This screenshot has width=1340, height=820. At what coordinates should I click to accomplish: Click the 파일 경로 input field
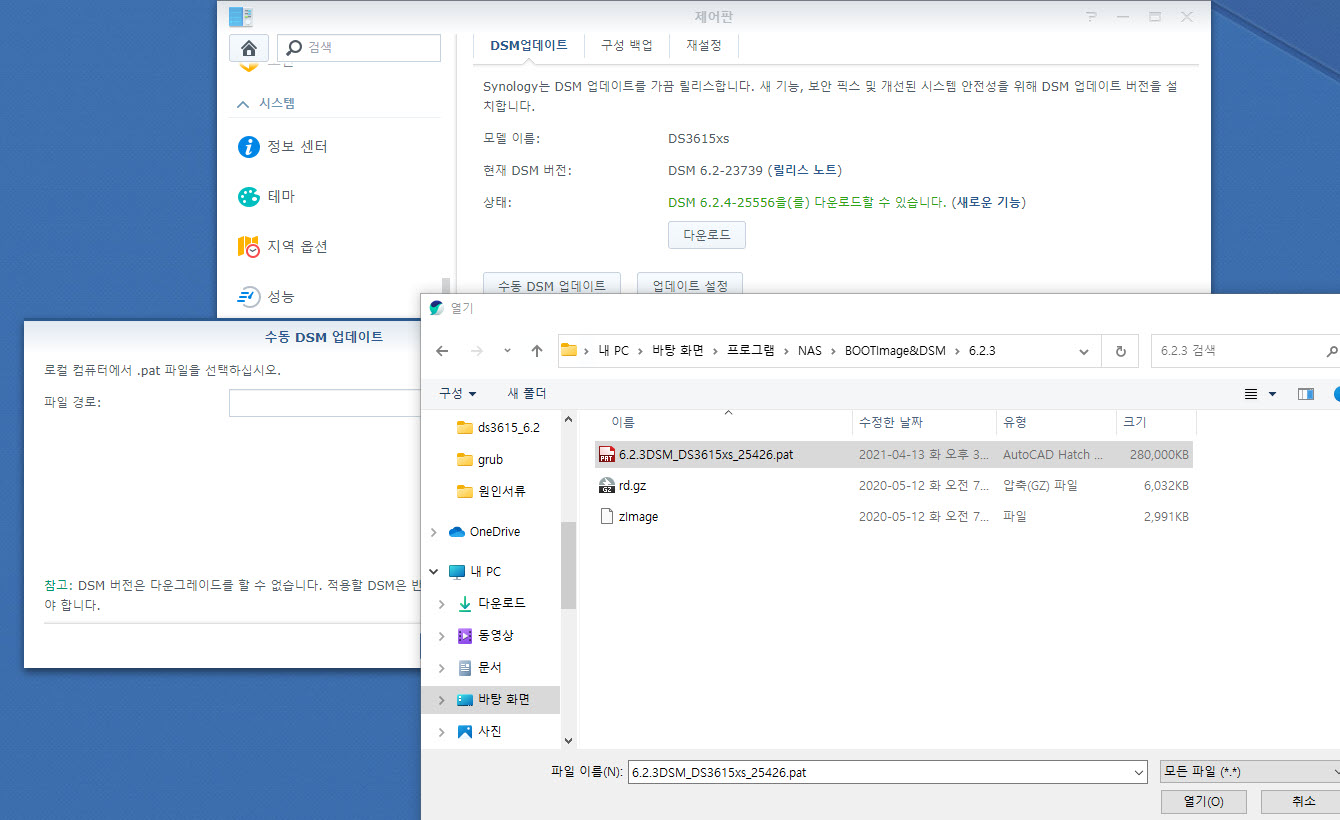click(326, 403)
